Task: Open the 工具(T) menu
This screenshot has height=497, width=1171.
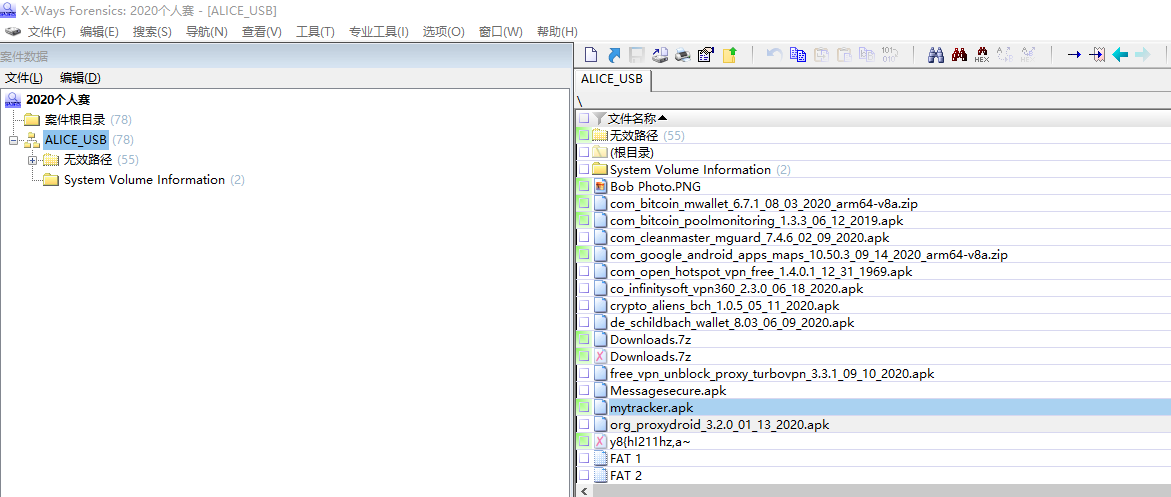Action: (x=315, y=32)
